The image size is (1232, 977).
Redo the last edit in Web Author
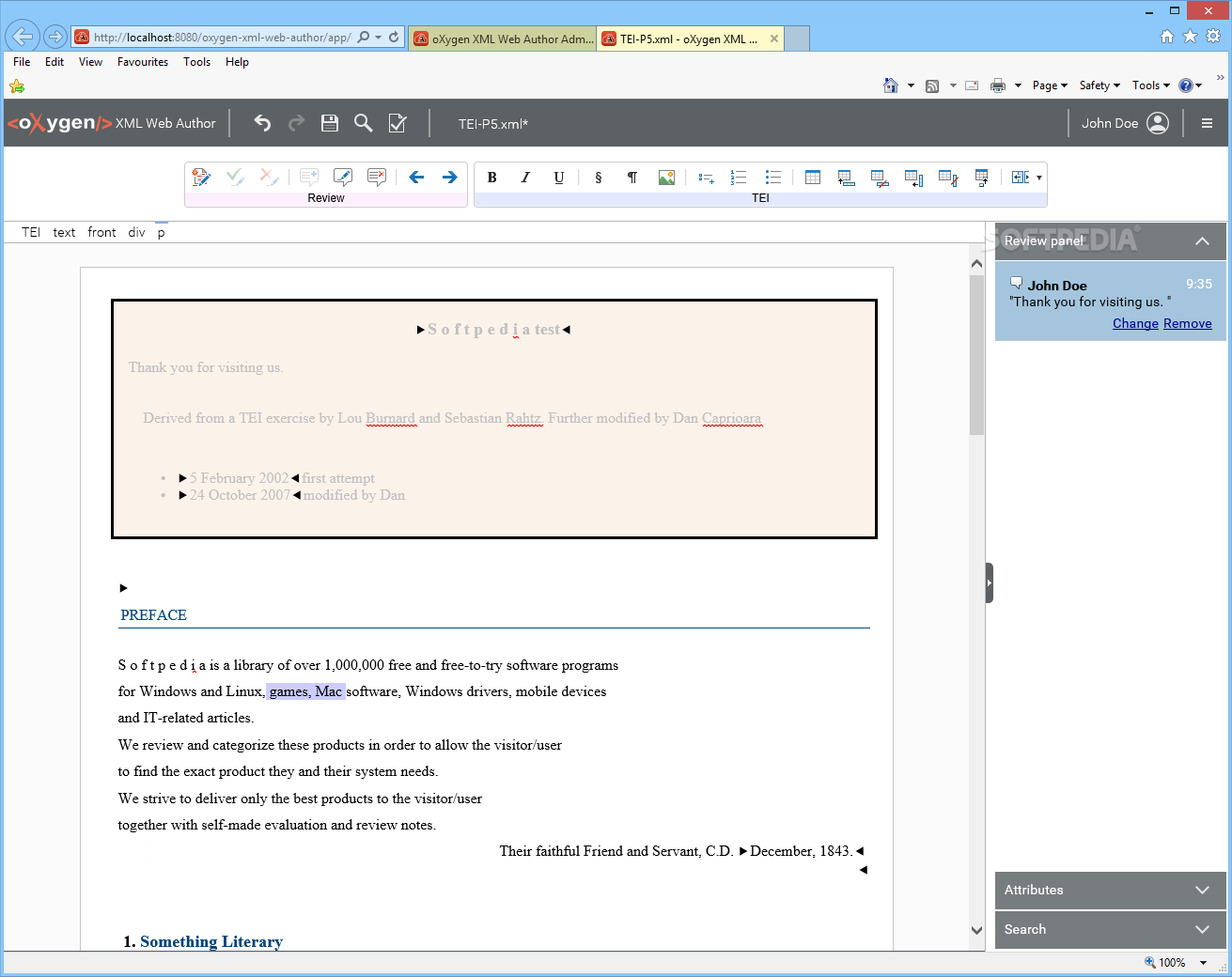tap(296, 123)
